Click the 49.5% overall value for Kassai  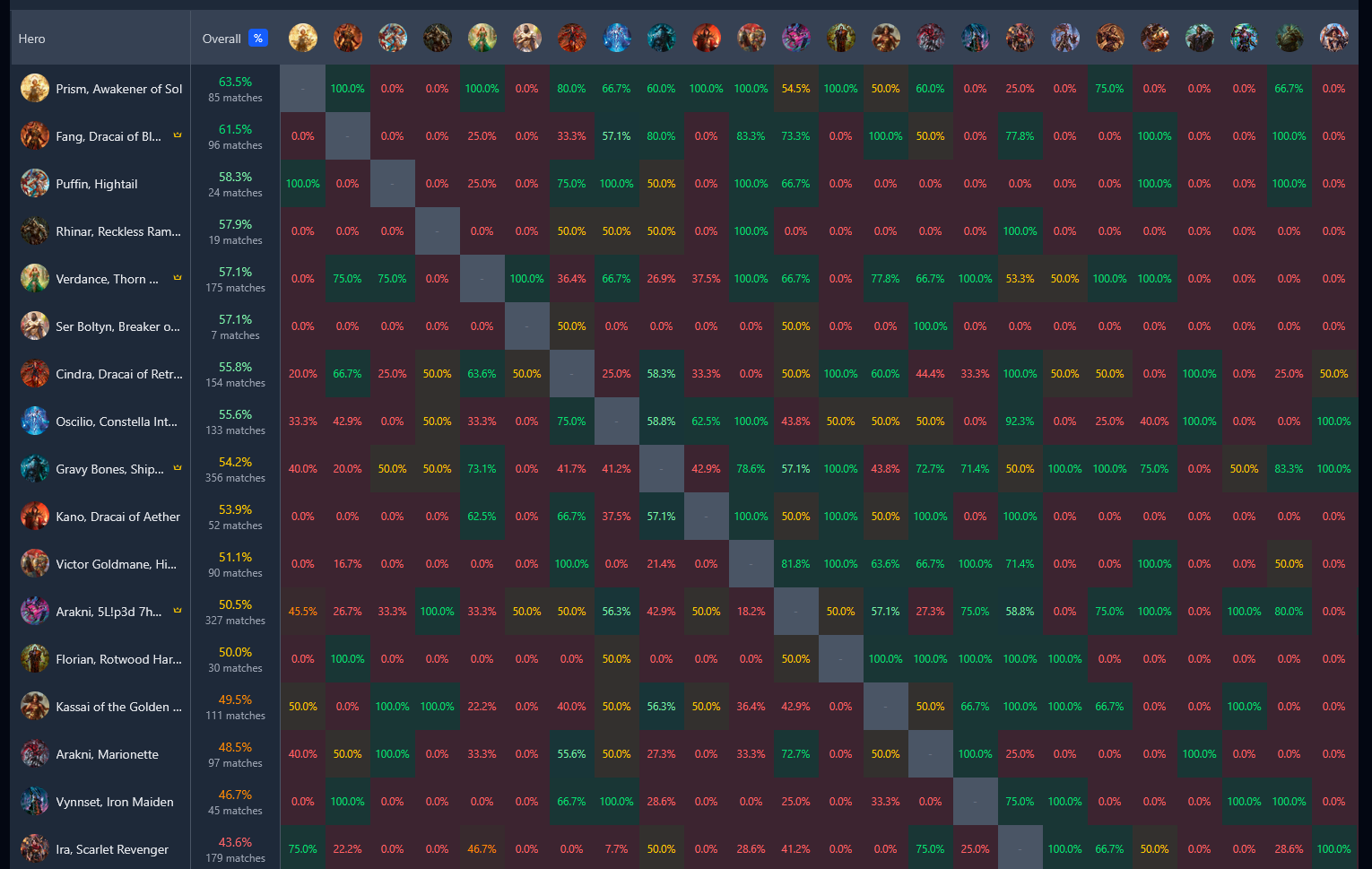(x=235, y=700)
